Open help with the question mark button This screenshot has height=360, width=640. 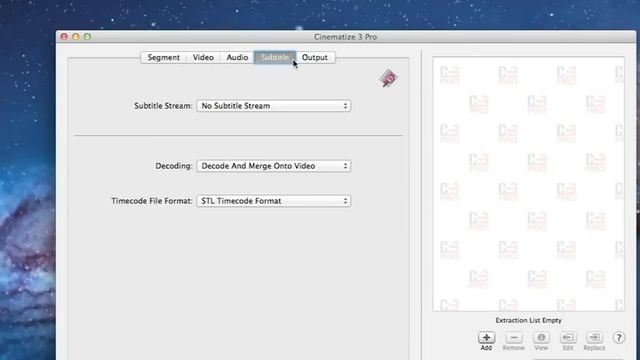click(619, 338)
